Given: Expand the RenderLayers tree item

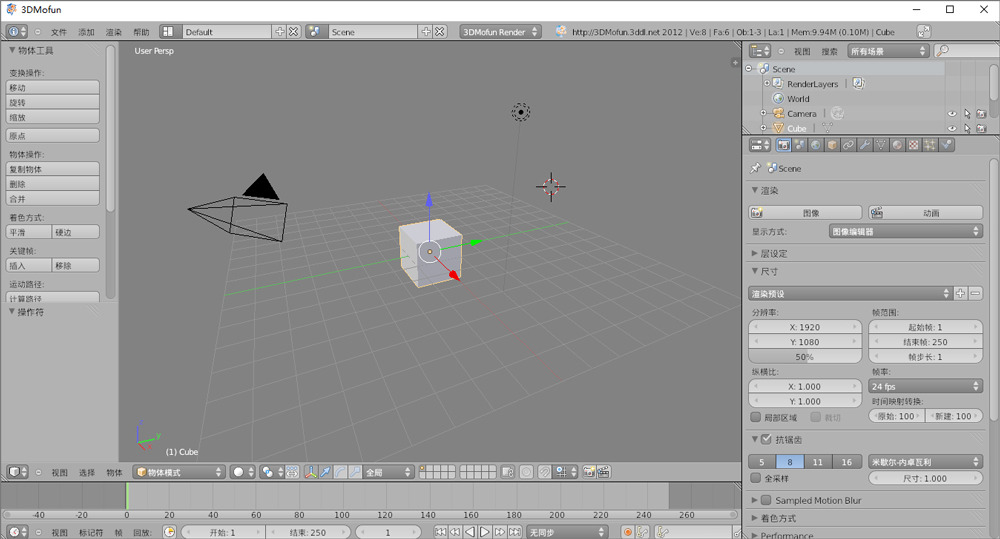Looking at the screenshot, I should click(x=766, y=84).
